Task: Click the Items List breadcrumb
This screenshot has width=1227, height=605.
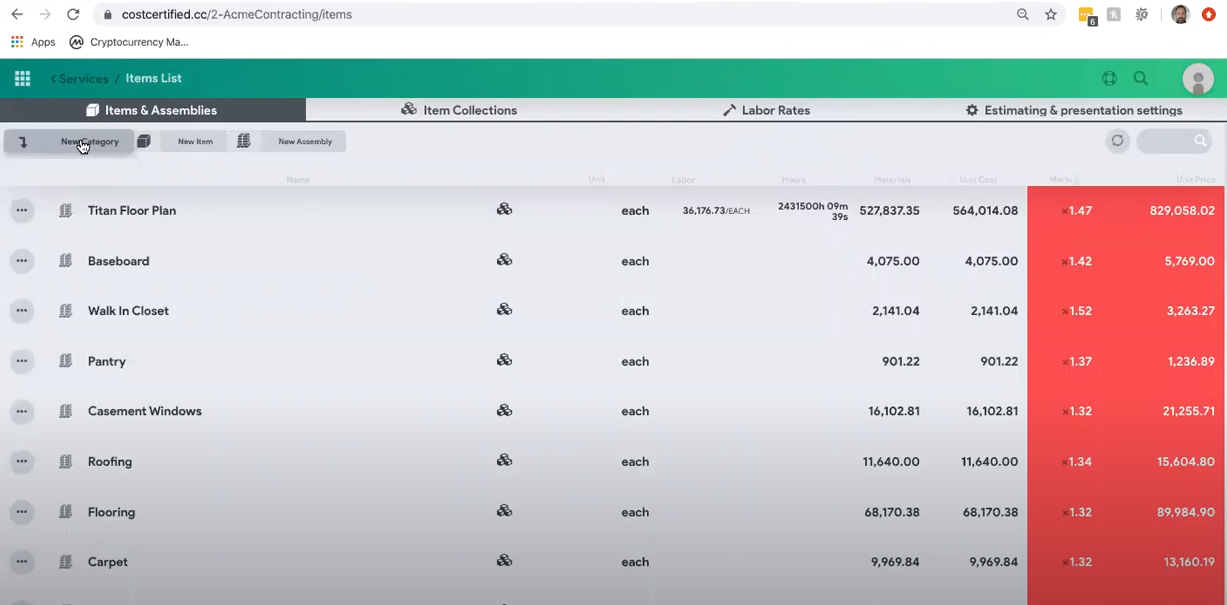Action: 154,79
